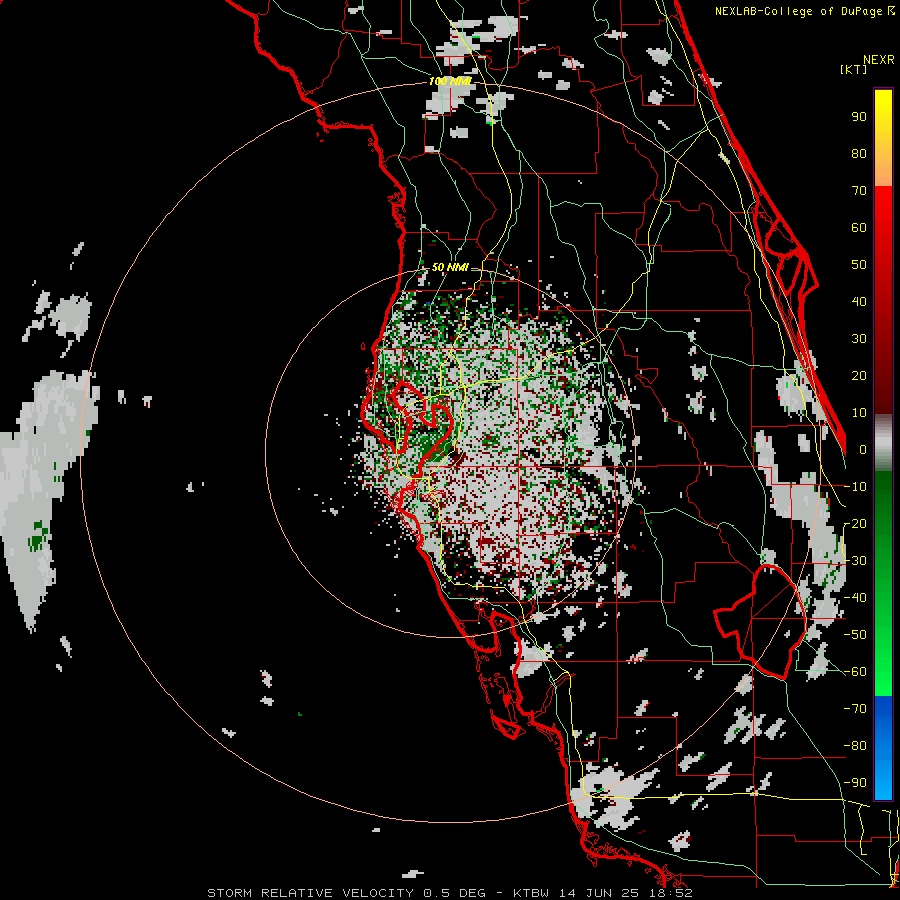Click the -90 knot scale label
The height and width of the screenshot is (900, 900).
(855, 783)
